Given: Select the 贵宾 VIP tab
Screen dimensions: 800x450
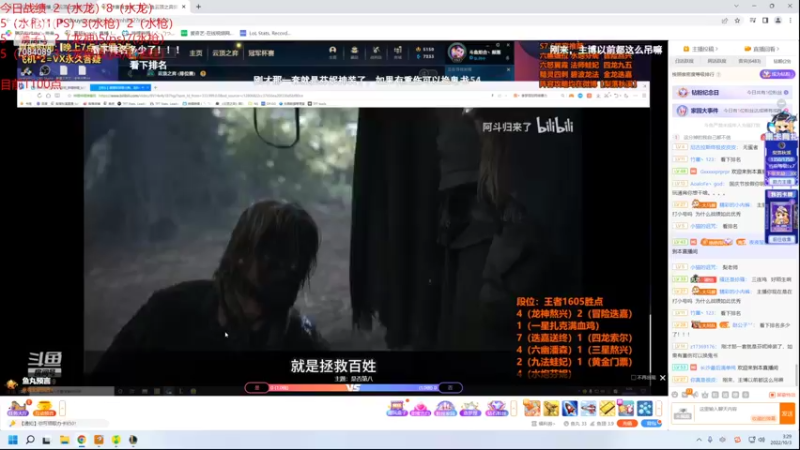Looking at the screenshot, I should [749, 61].
